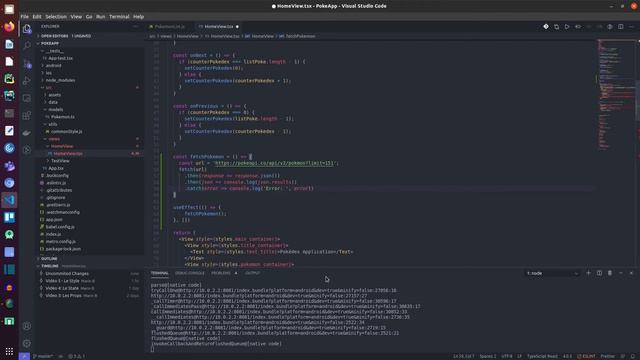Open the Remote Explorer view

click(x=27, y=98)
